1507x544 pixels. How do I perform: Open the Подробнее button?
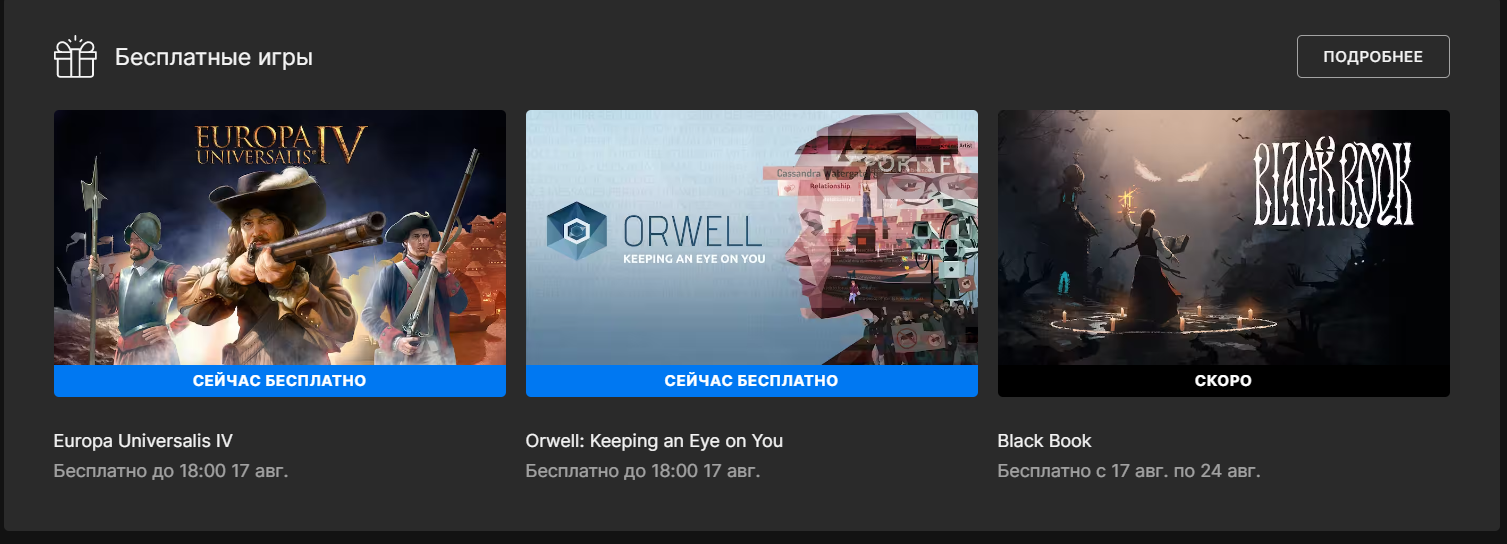[x=1373, y=56]
